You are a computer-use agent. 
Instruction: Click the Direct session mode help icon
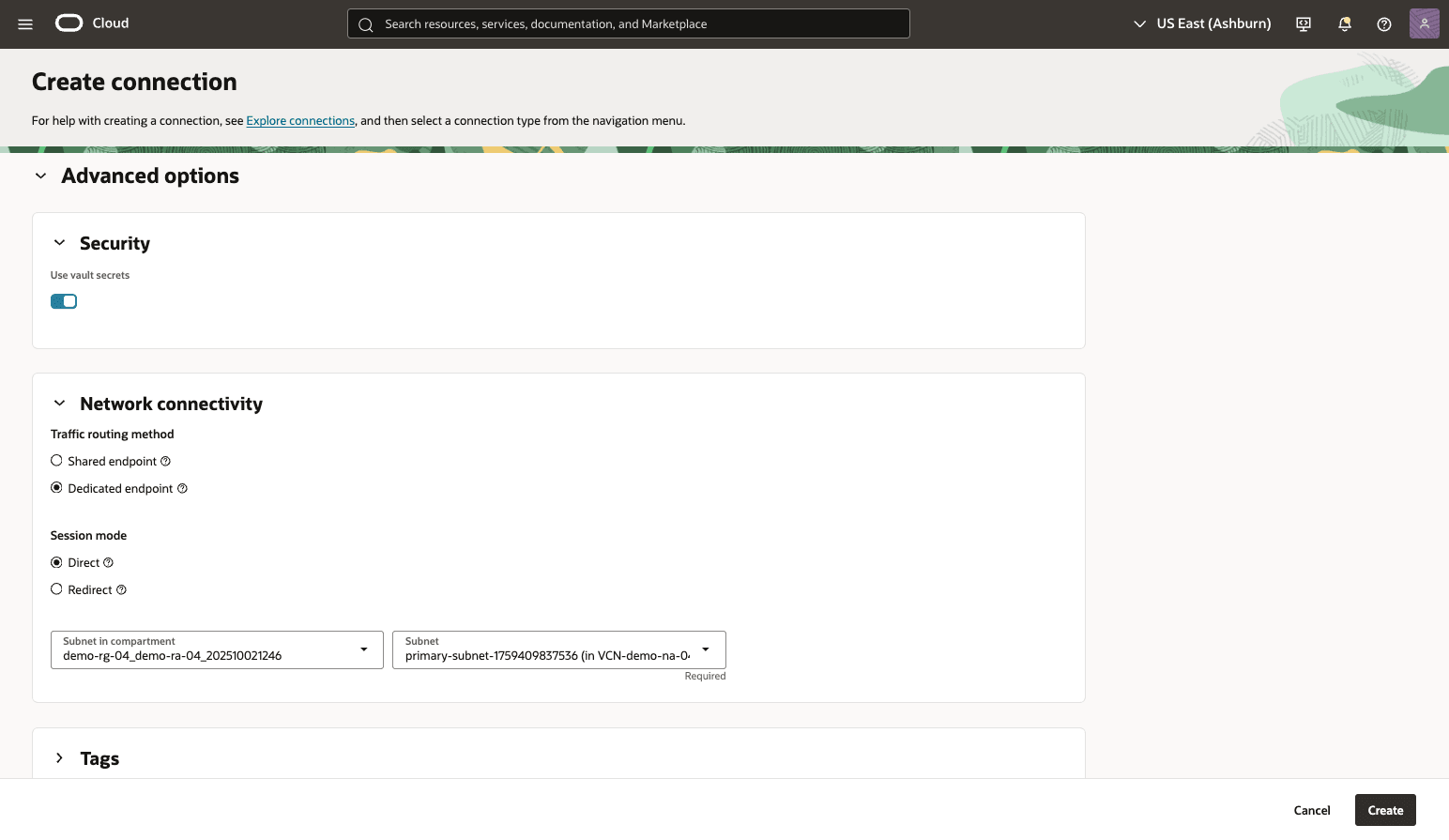pos(106,562)
